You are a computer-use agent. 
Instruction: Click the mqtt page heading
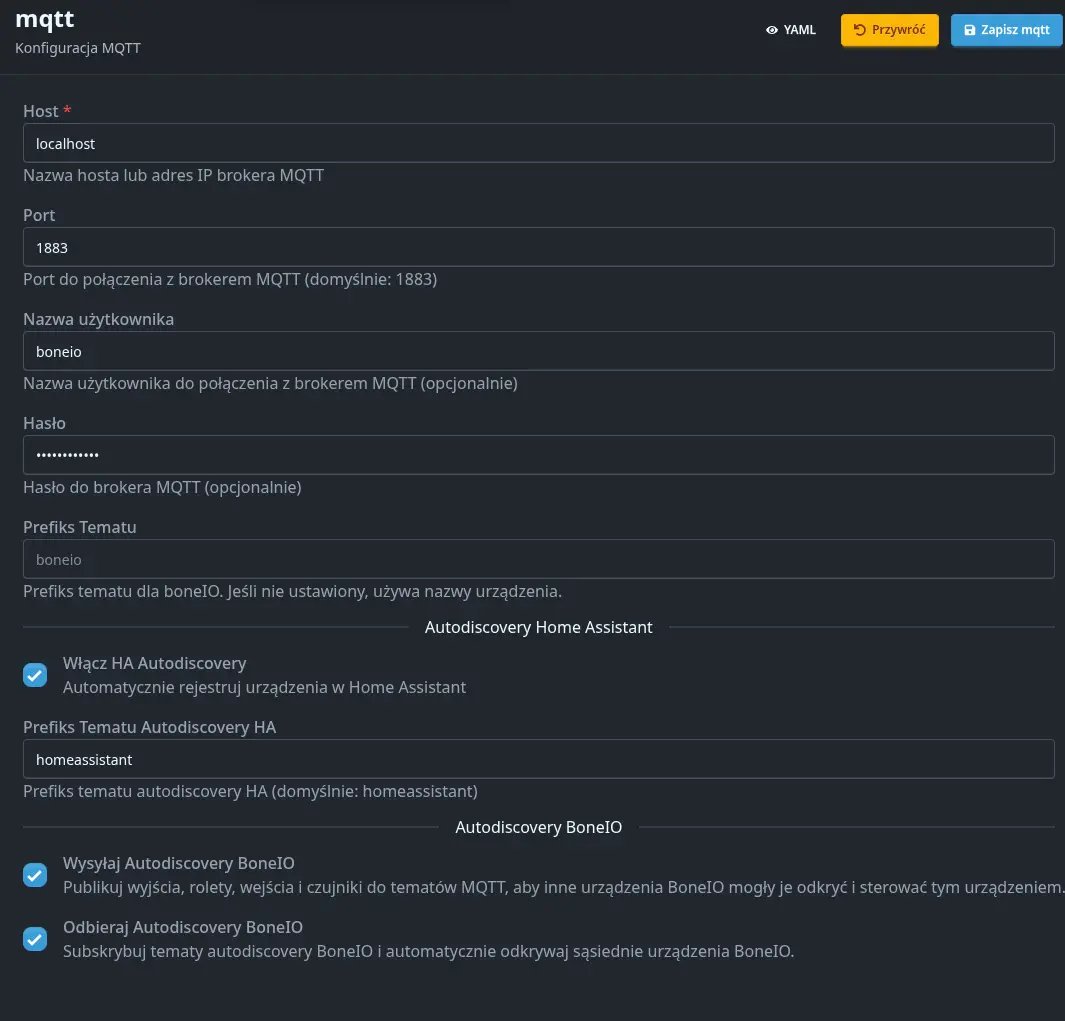click(45, 18)
